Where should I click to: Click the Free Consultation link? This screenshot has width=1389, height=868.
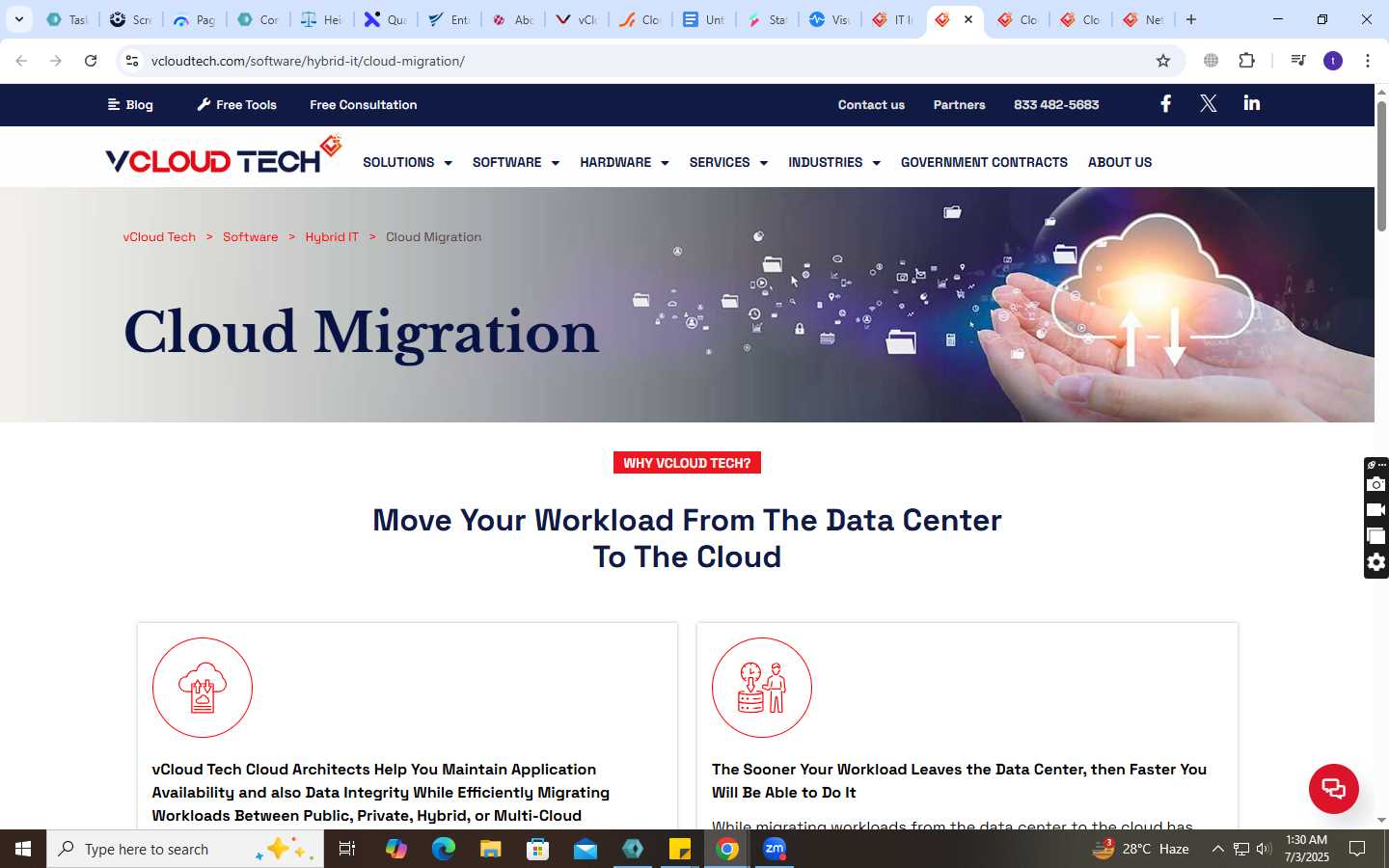[x=364, y=104]
